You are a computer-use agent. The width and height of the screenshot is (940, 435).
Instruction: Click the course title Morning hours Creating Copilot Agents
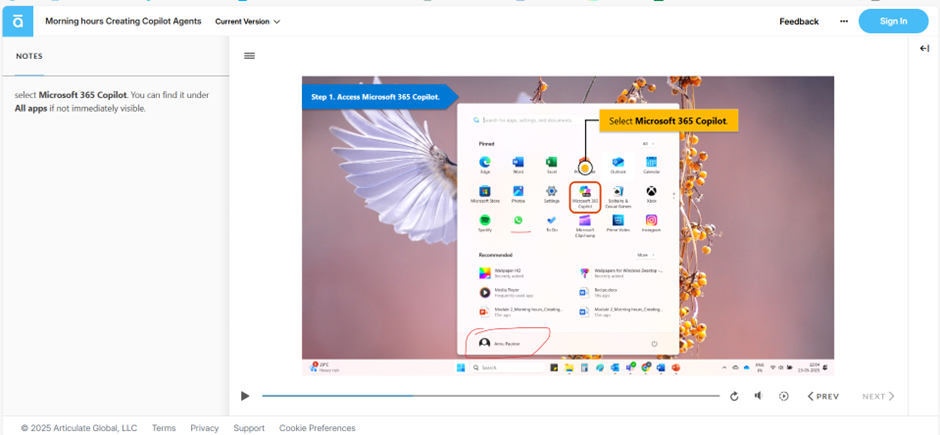(x=123, y=22)
